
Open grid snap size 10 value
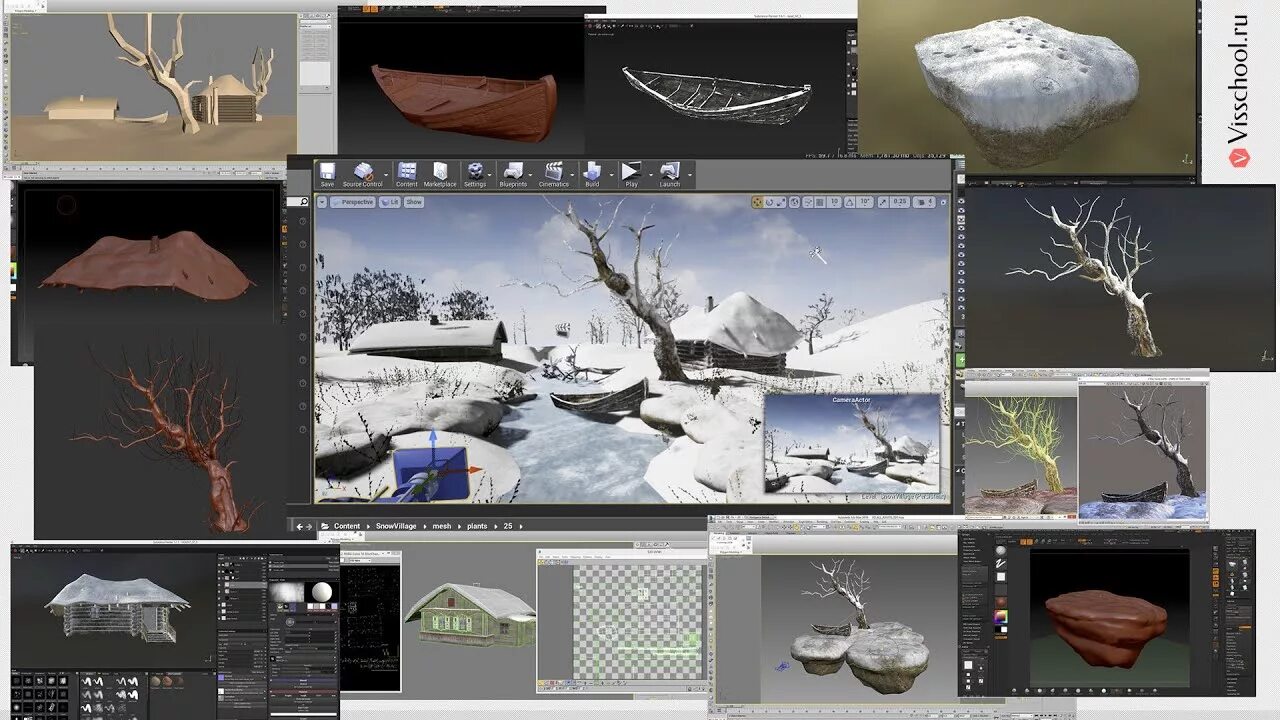click(x=834, y=202)
